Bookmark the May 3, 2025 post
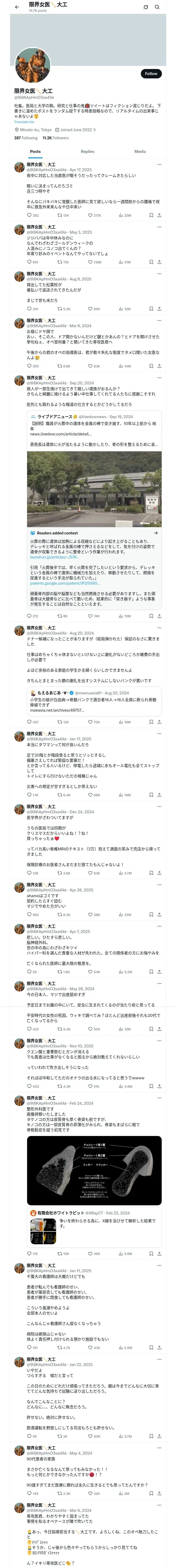176x1568 pixels. (x=151, y=262)
